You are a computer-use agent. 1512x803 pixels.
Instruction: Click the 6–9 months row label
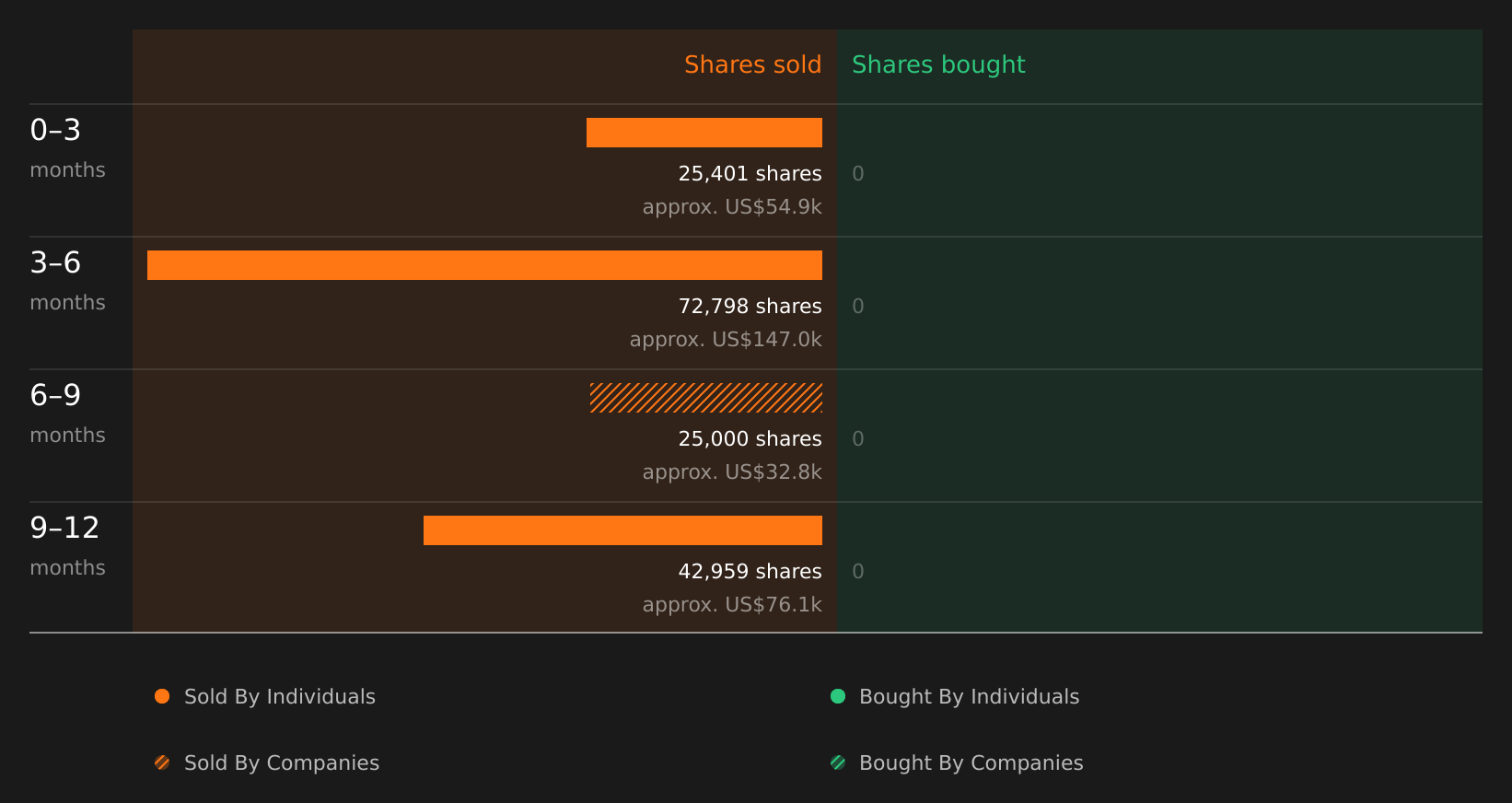click(67, 413)
